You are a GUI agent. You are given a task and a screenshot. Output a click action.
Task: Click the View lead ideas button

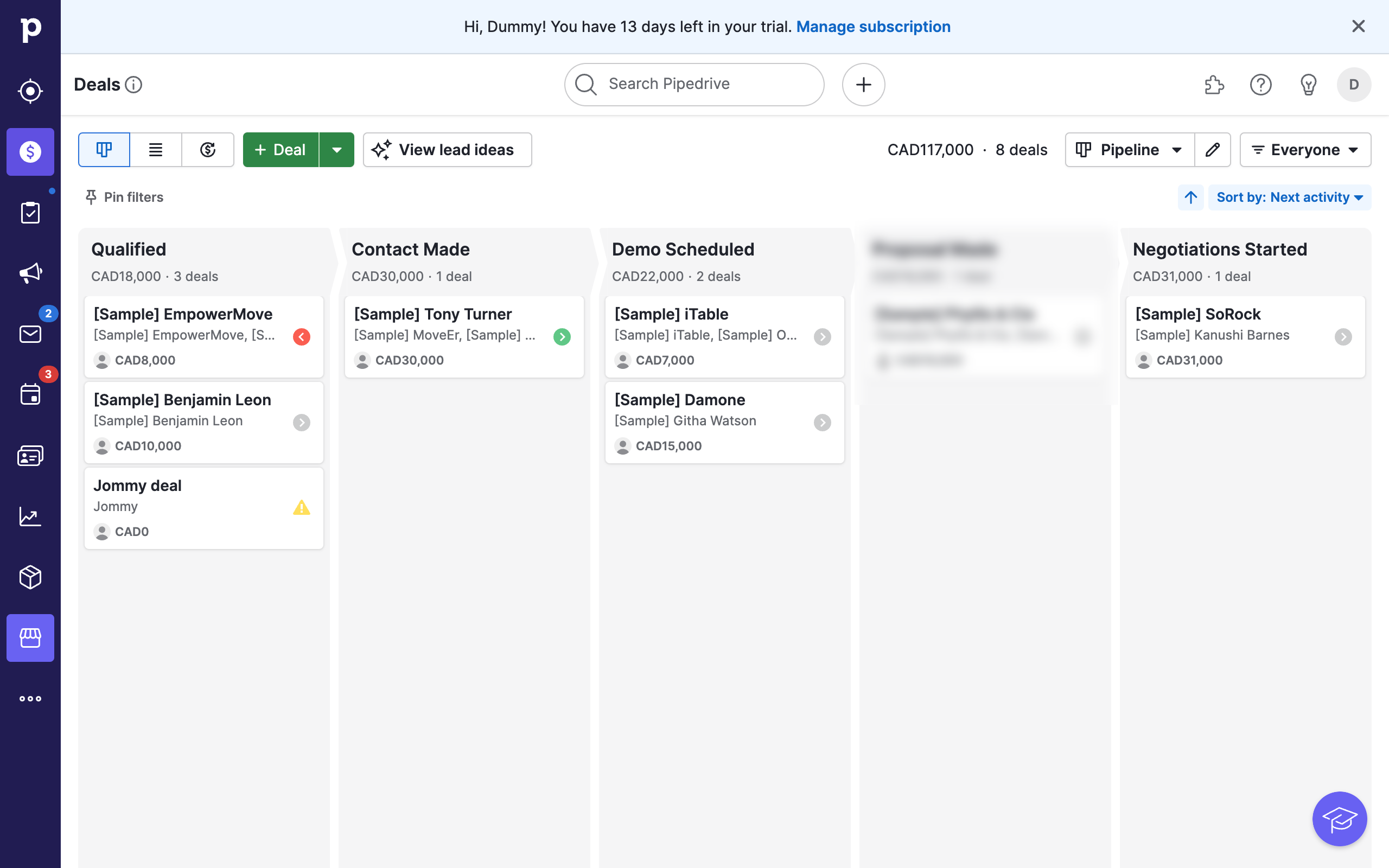[447, 150]
